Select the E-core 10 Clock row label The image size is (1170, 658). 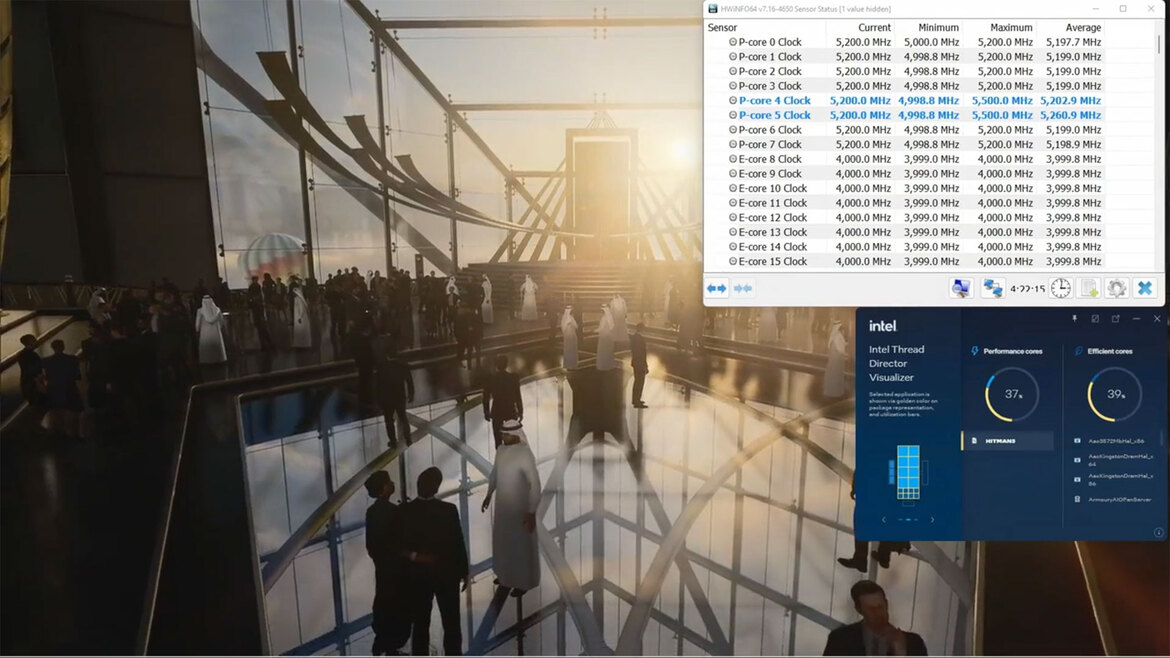coord(773,188)
